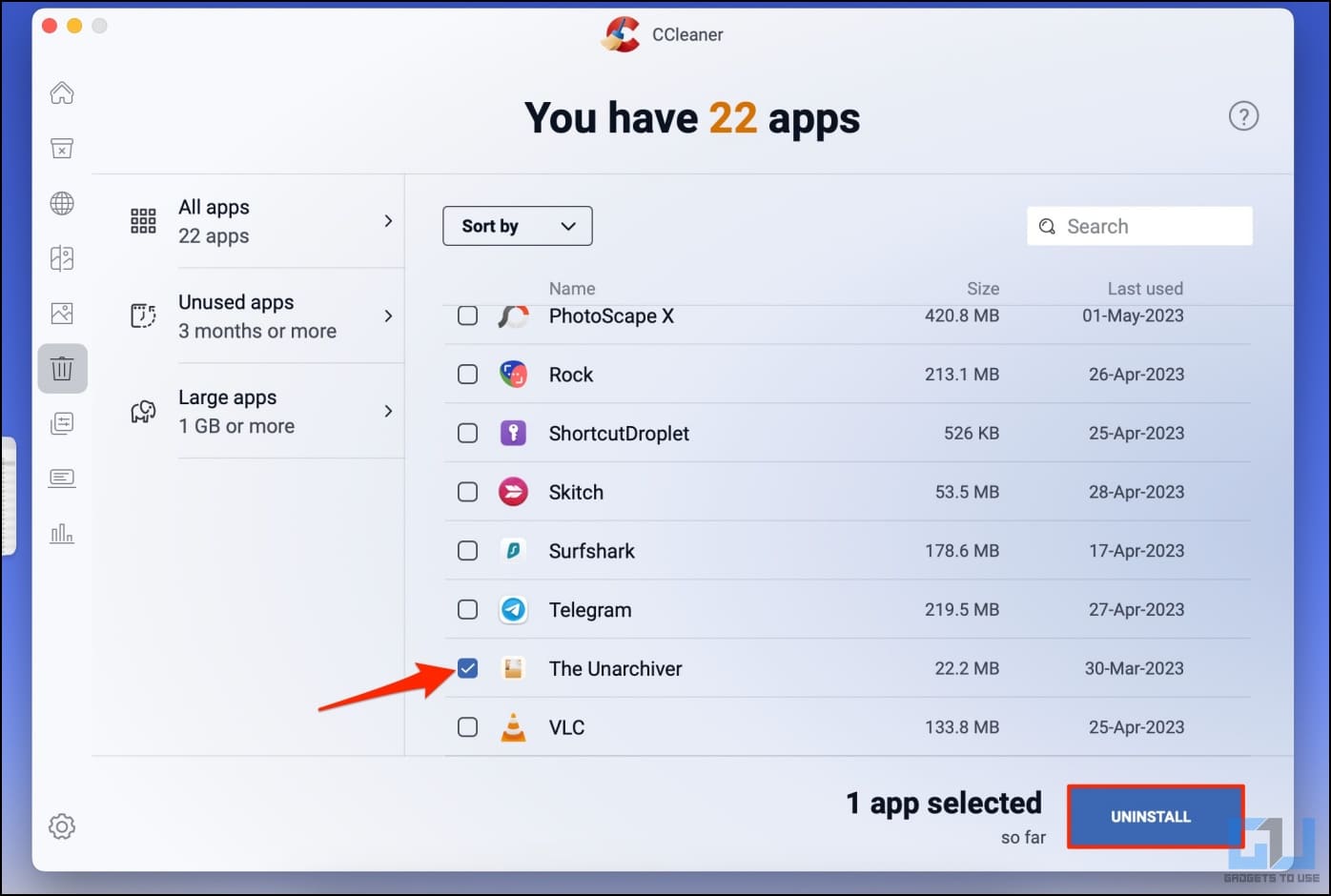
Task: Click the search magnifier icon
Action: [x=1047, y=227]
